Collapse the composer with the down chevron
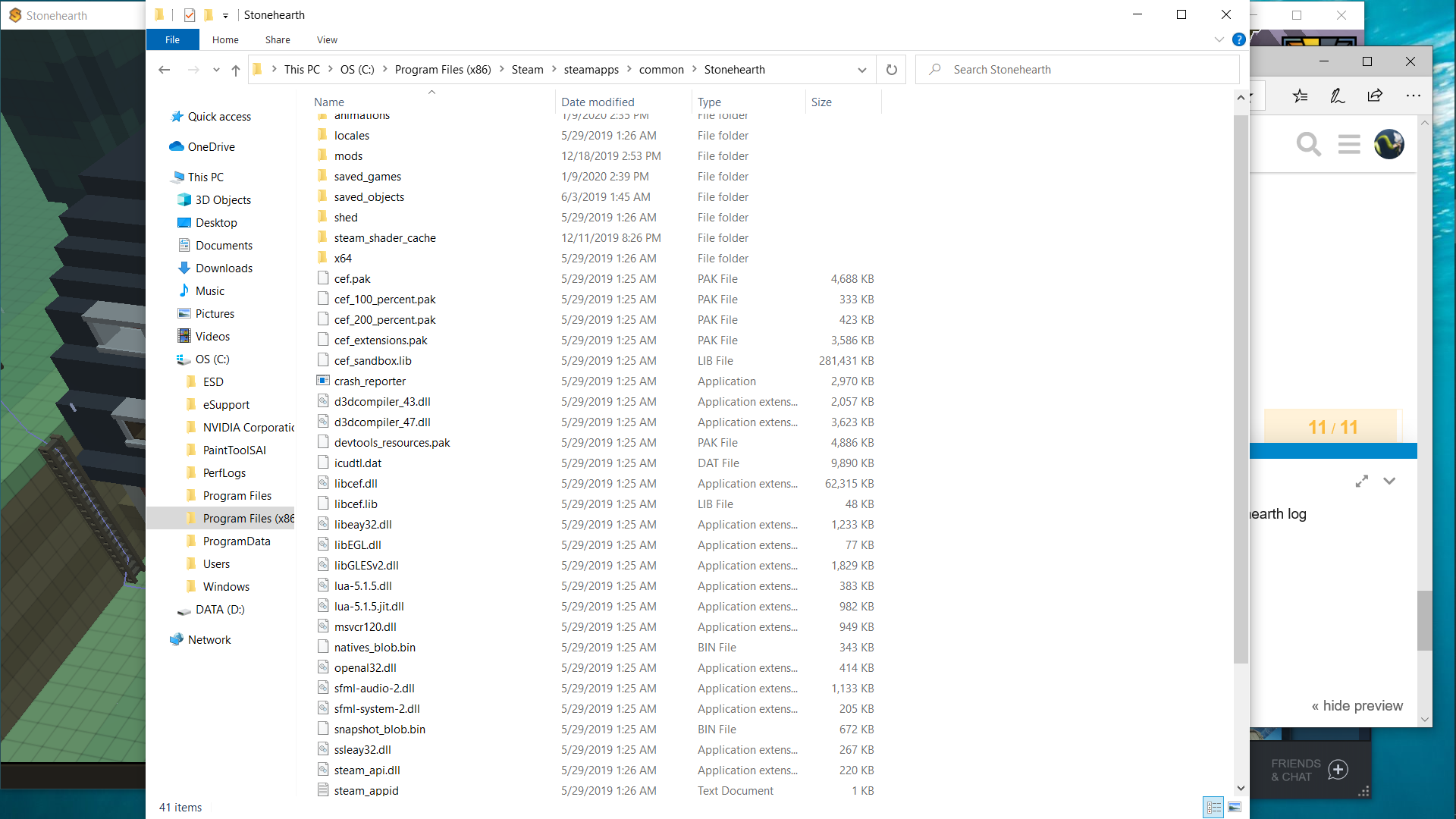1456x819 pixels. [x=1389, y=481]
